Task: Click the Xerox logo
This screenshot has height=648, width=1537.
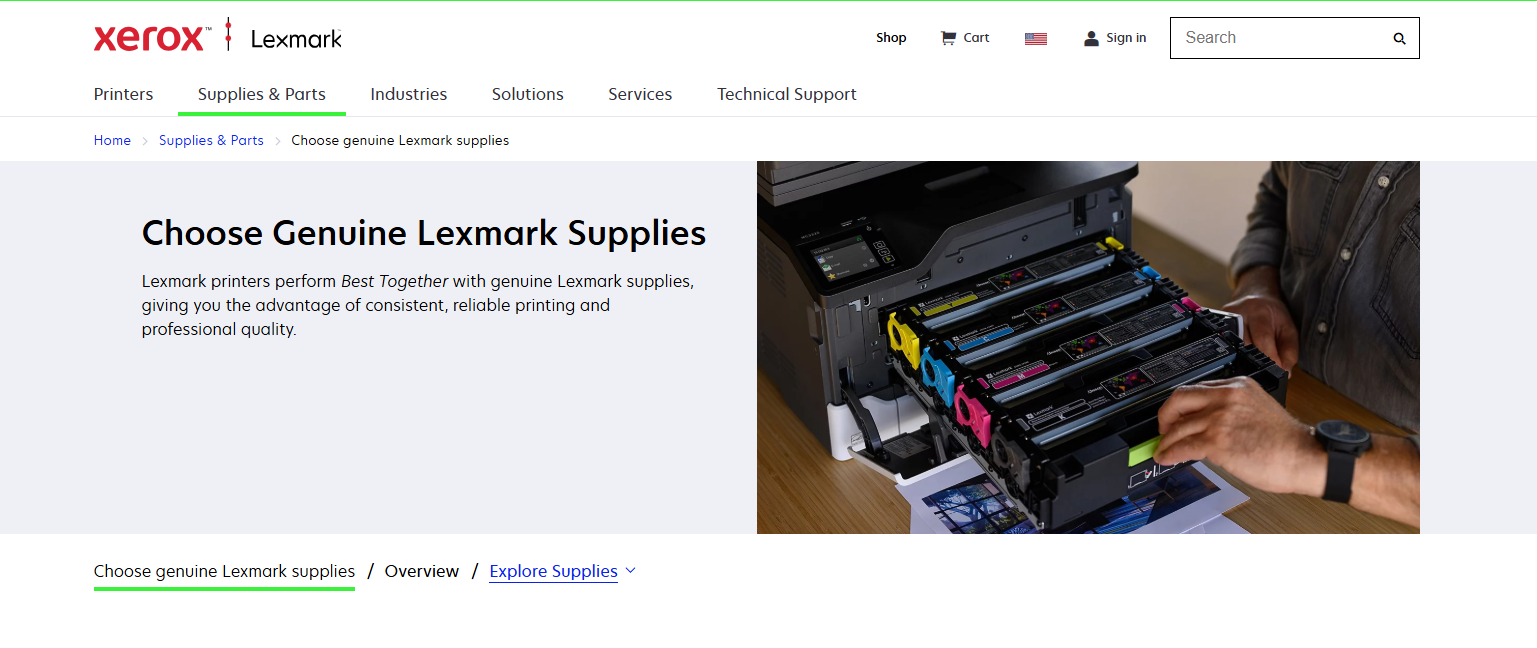Action: [152, 38]
